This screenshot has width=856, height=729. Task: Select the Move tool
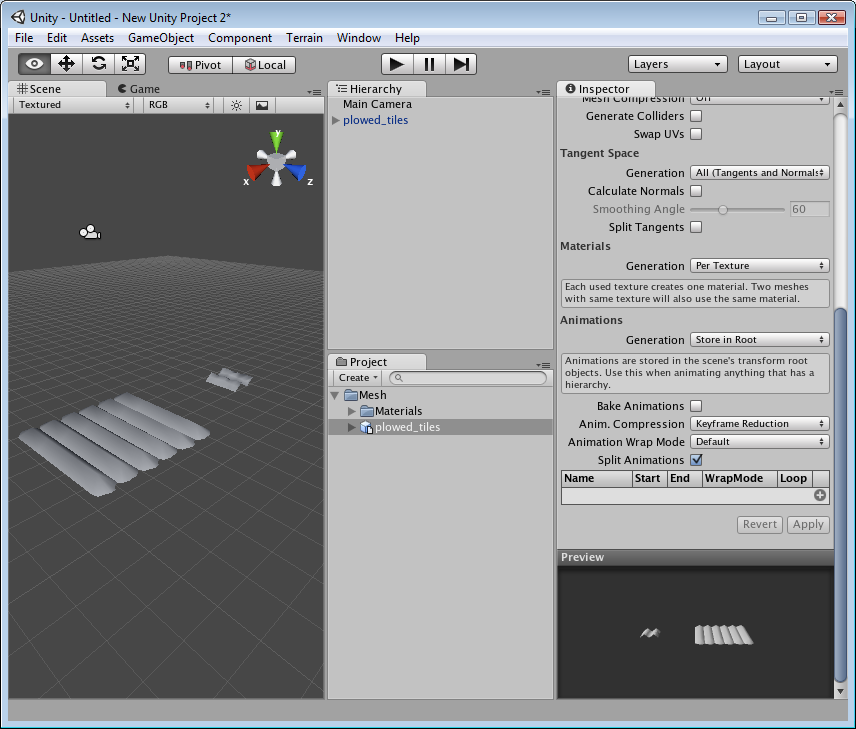tap(65, 63)
